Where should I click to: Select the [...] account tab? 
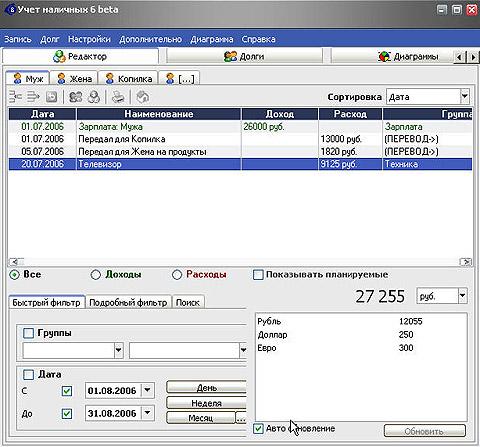point(179,79)
